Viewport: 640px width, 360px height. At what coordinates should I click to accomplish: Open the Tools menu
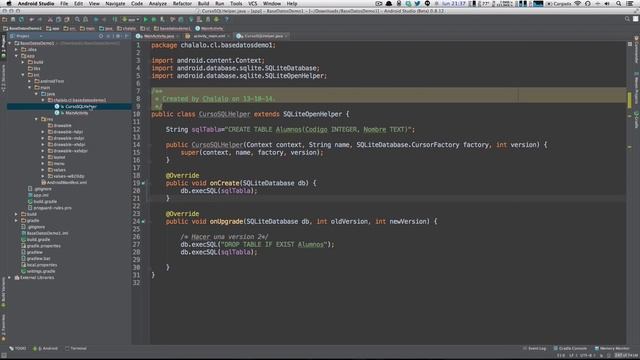pyautogui.click(x=236, y=4)
